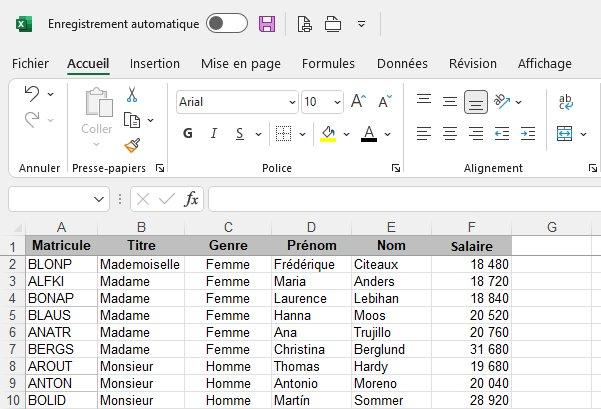The height and width of the screenshot is (409, 601).
Task: Click the Increase indent icon
Action: 528,133
